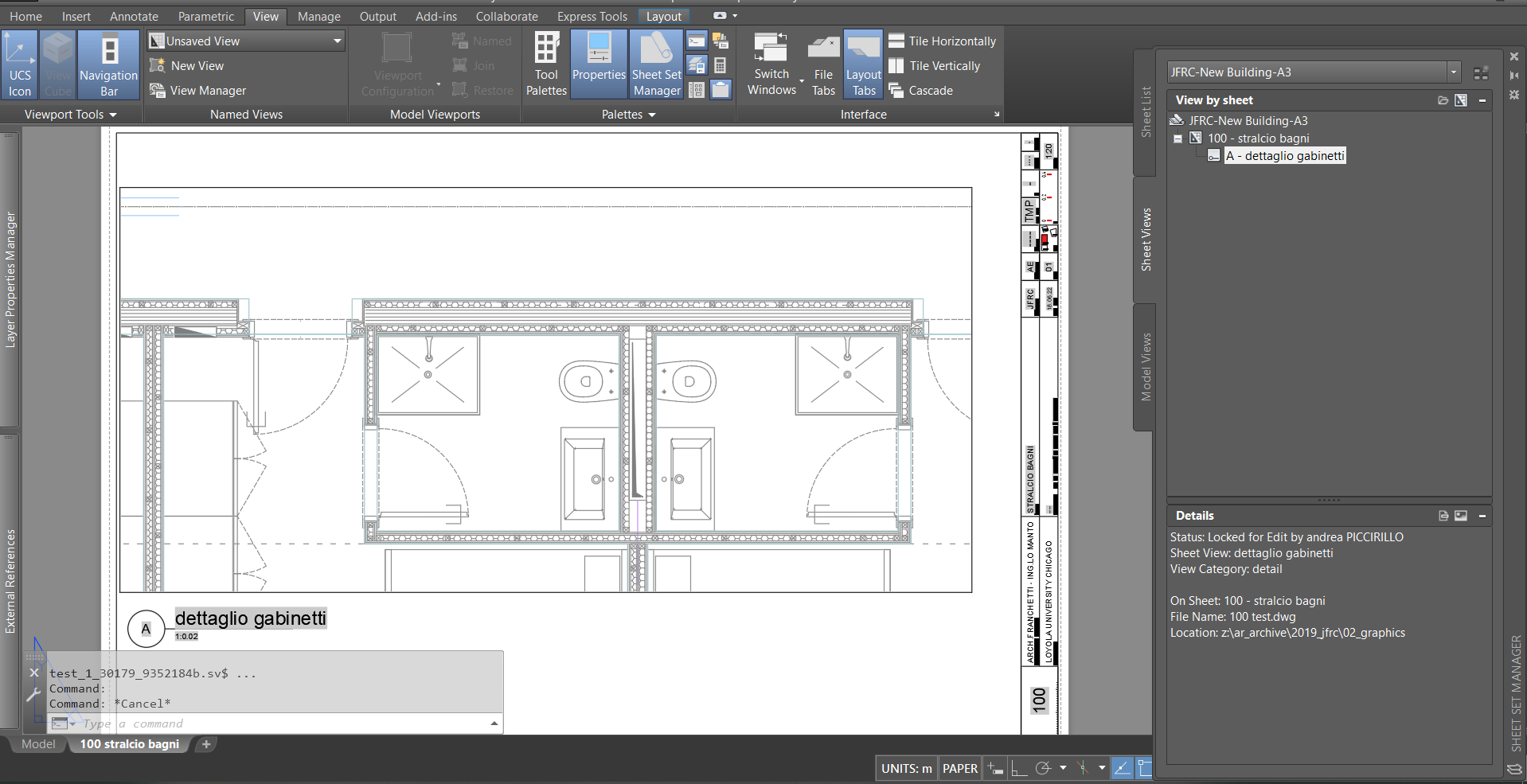
Task: Close the Sheet Set Manager palette
Action: pyautogui.click(x=1514, y=57)
